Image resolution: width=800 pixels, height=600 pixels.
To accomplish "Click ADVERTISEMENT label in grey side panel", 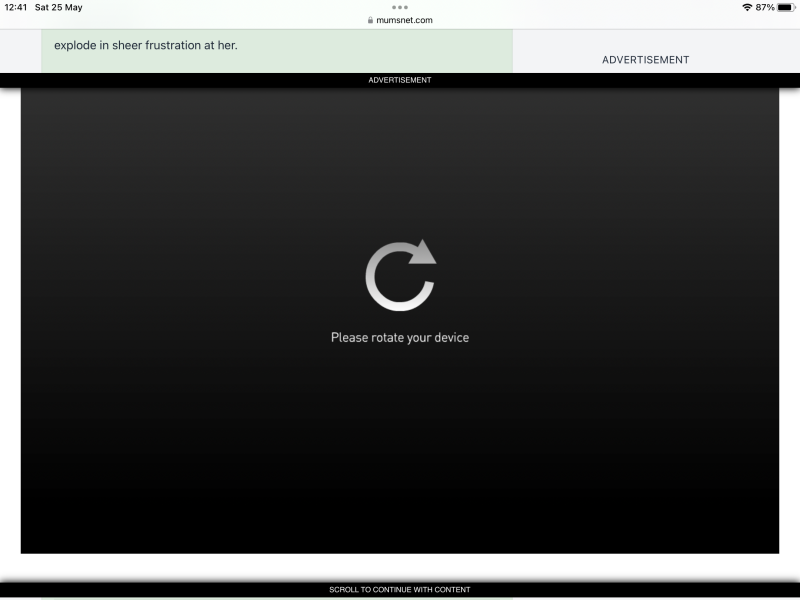I will (645, 60).
